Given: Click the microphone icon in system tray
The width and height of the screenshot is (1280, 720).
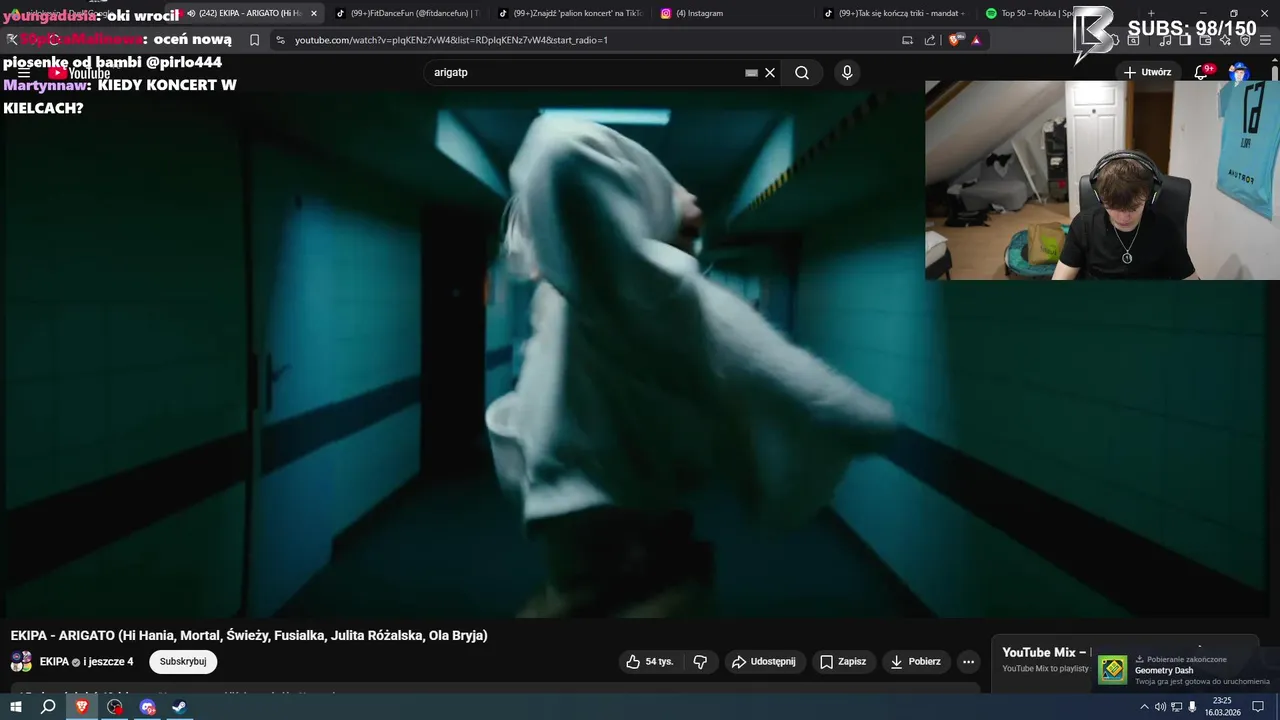Looking at the screenshot, I should point(1192,707).
